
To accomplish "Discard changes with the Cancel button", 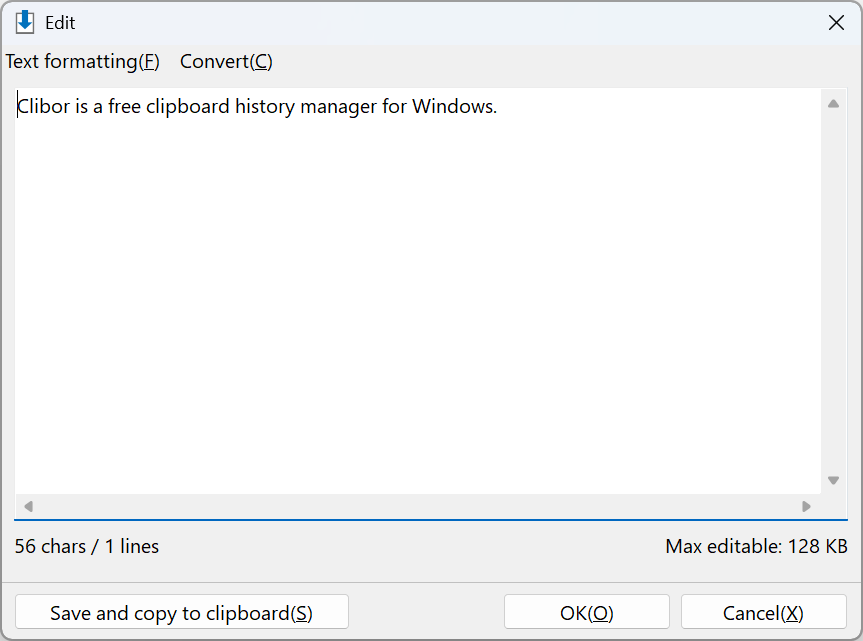I will click(763, 612).
